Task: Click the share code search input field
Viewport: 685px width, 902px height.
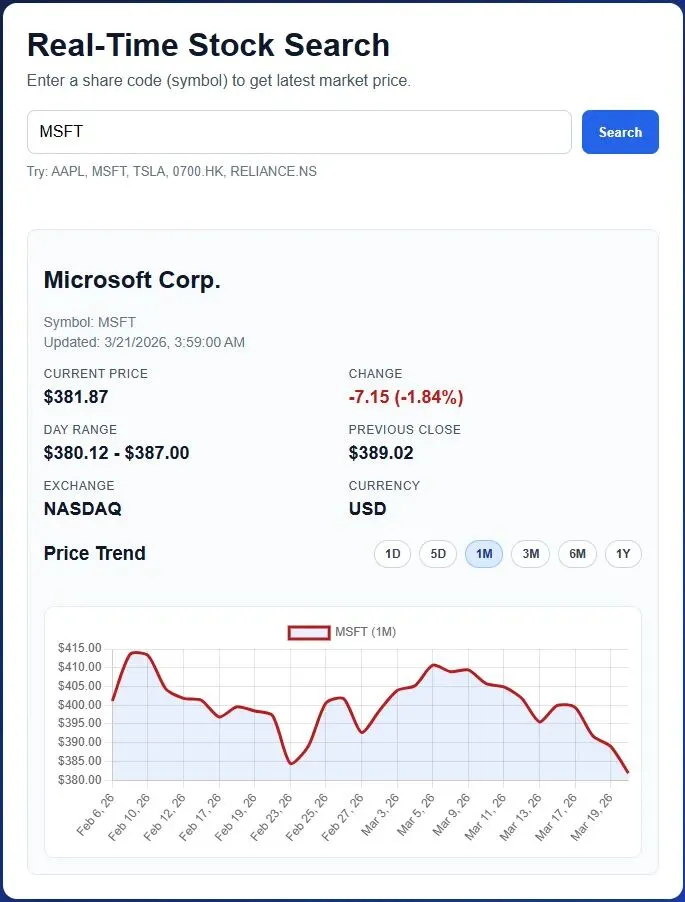Action: pos(299,132)
